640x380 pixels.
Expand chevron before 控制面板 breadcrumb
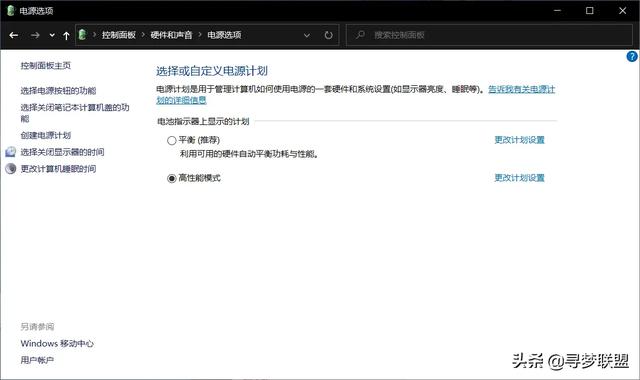(94, 35)
